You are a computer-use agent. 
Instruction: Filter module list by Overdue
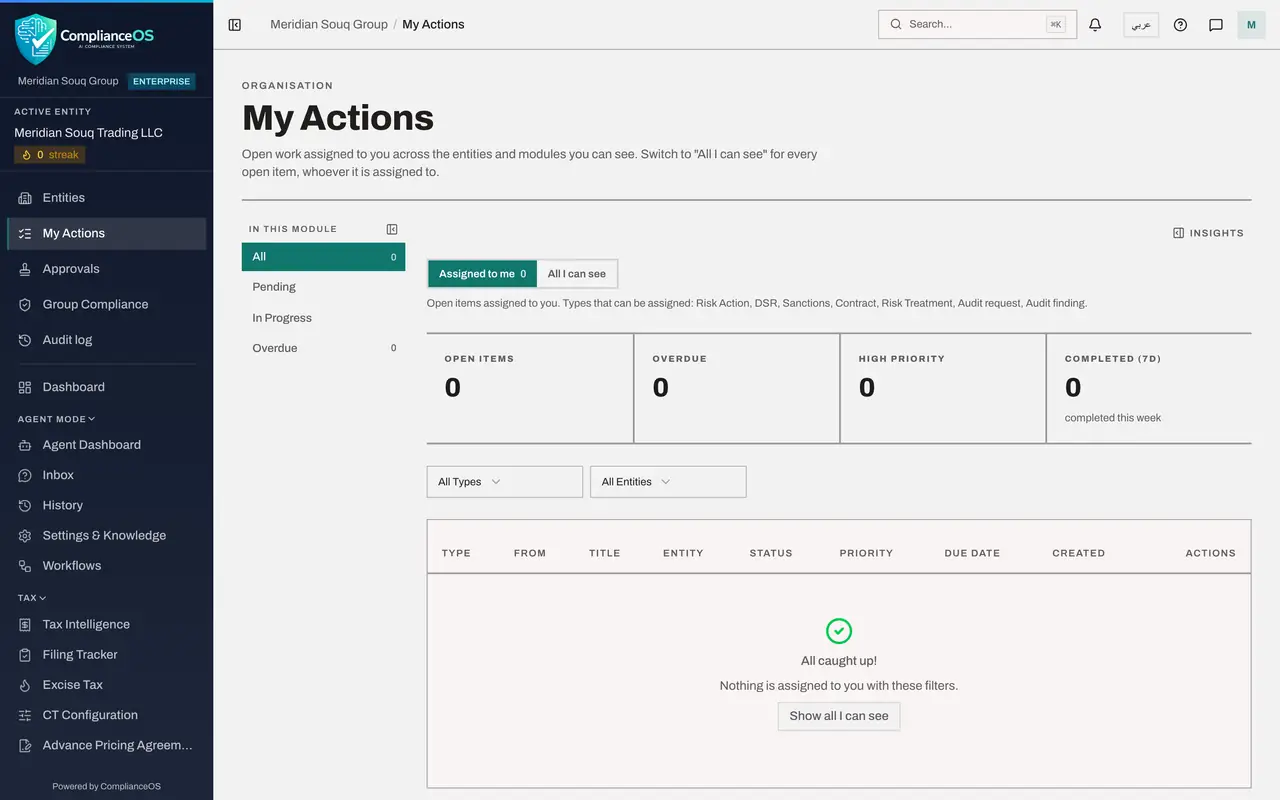(323, 348)
